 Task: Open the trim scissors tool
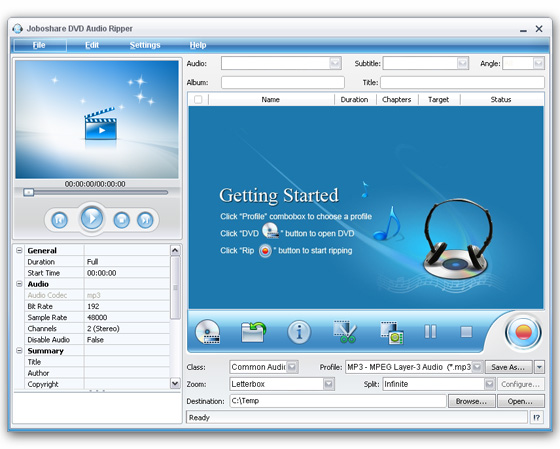(x=344, y=332)
